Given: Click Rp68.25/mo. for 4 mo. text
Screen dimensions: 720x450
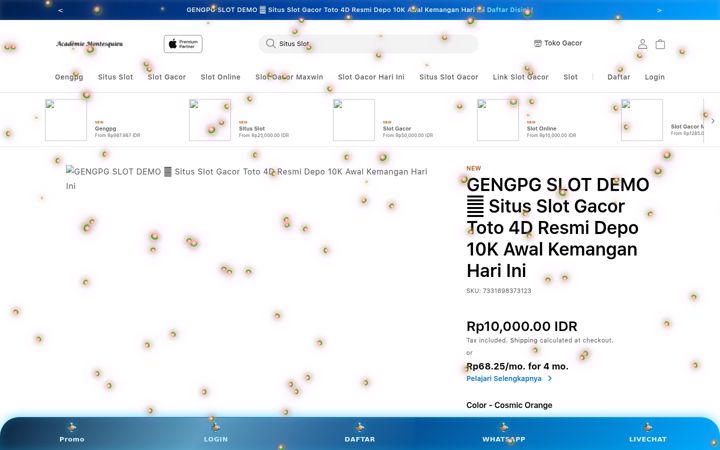Looking at the screenshot, I should pyautogui.click(x=518, y=366).
